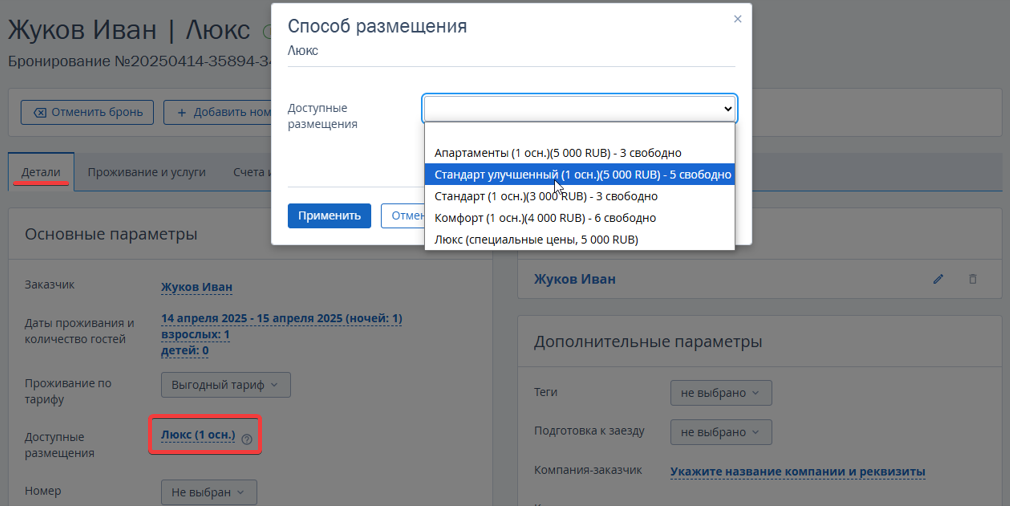
Task: Open the Доступные размещения combo box in the dialog
Action: (x=580, y=109)
